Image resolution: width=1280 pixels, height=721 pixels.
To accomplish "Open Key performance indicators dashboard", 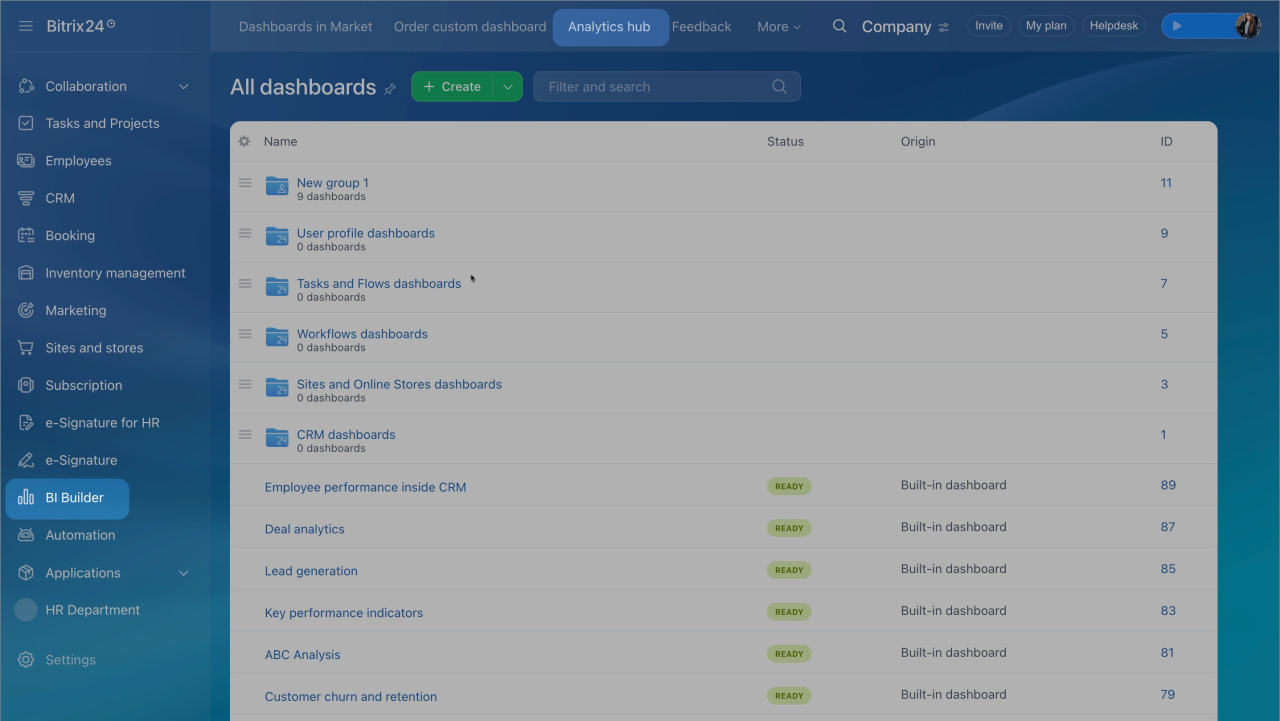I will tap(344, 613).
